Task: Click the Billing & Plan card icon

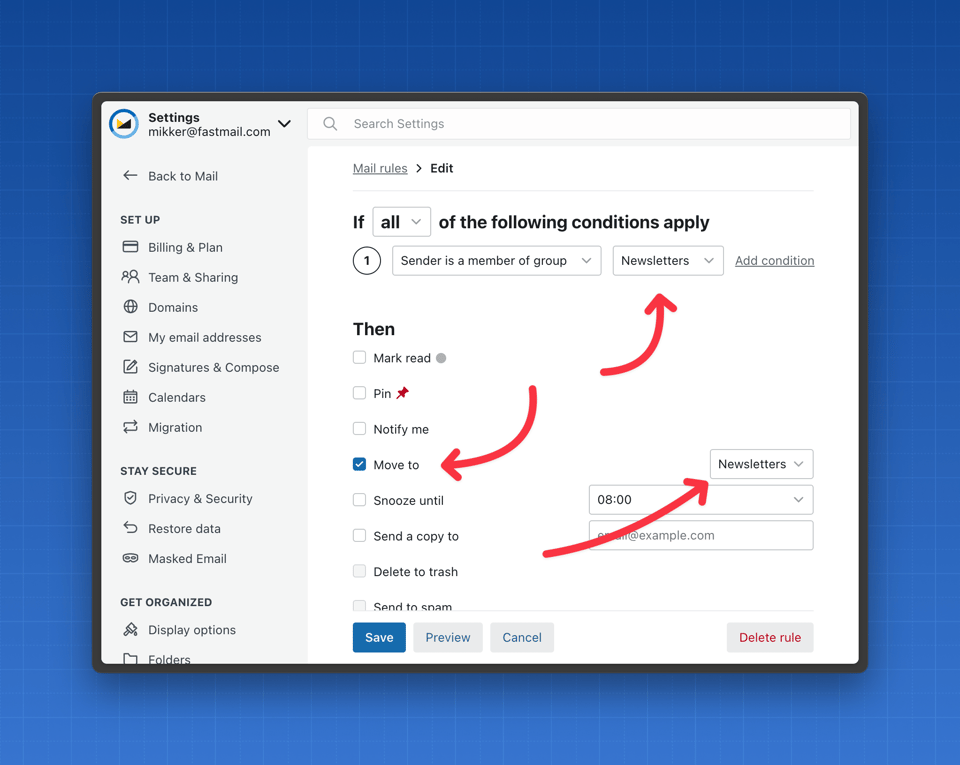Action: pos(130,247)
